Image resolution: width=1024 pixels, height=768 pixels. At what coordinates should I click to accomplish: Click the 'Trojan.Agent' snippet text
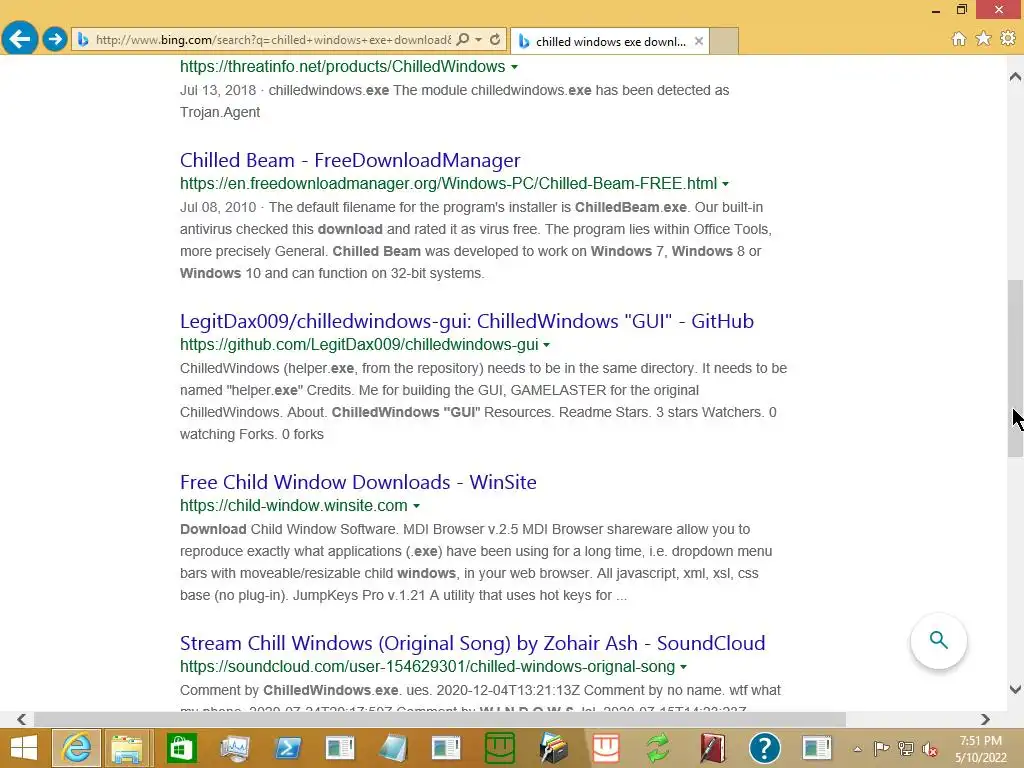click(220, 112)
